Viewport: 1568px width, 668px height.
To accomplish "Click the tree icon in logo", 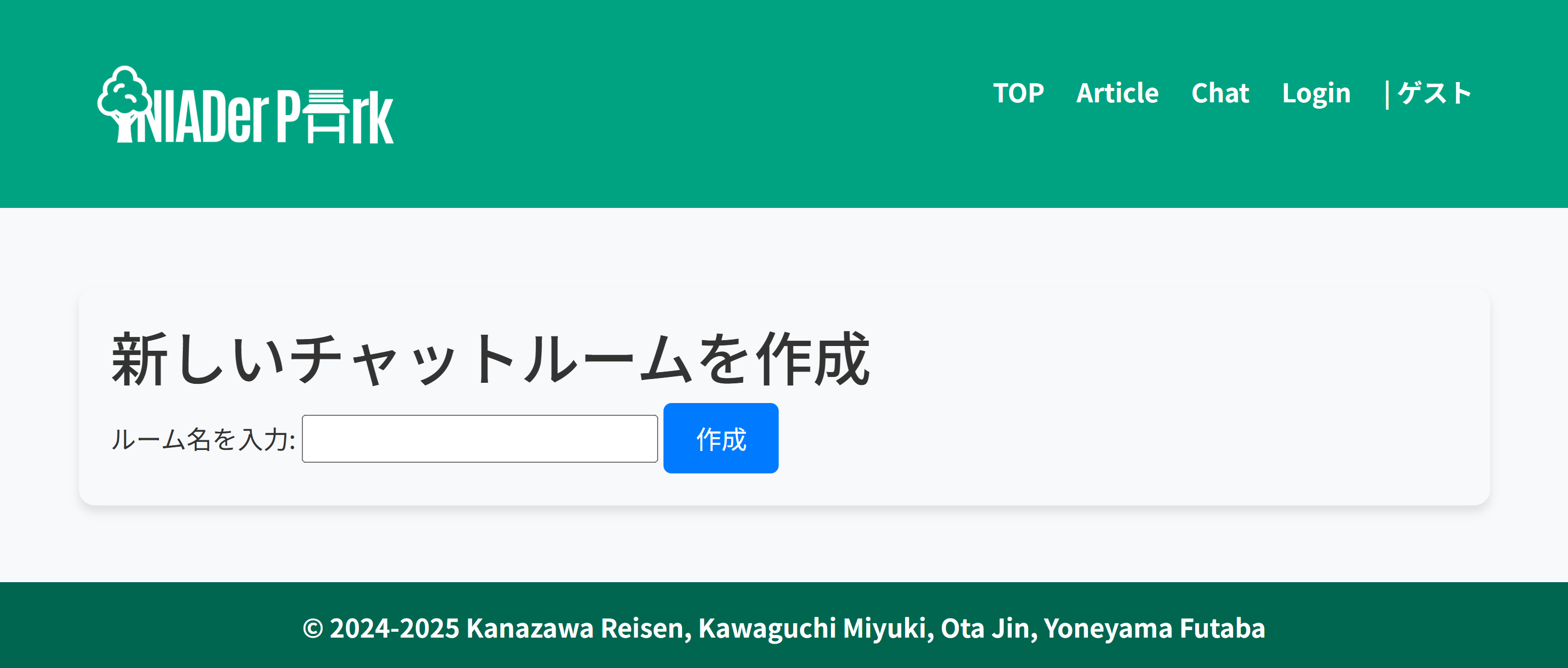I will pos(125,103).
